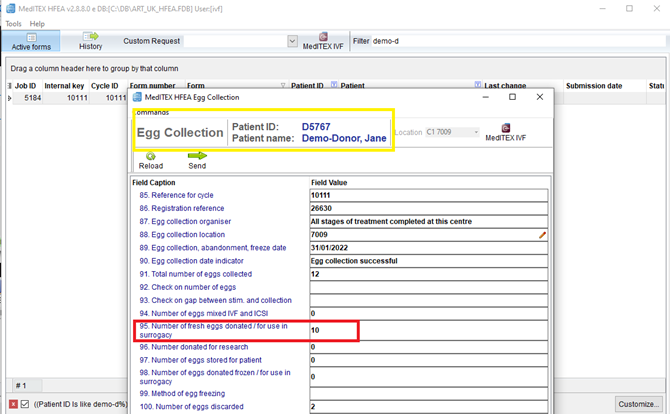Open the History view
This screenshot has height=414, width=670.
coord(91,41)
